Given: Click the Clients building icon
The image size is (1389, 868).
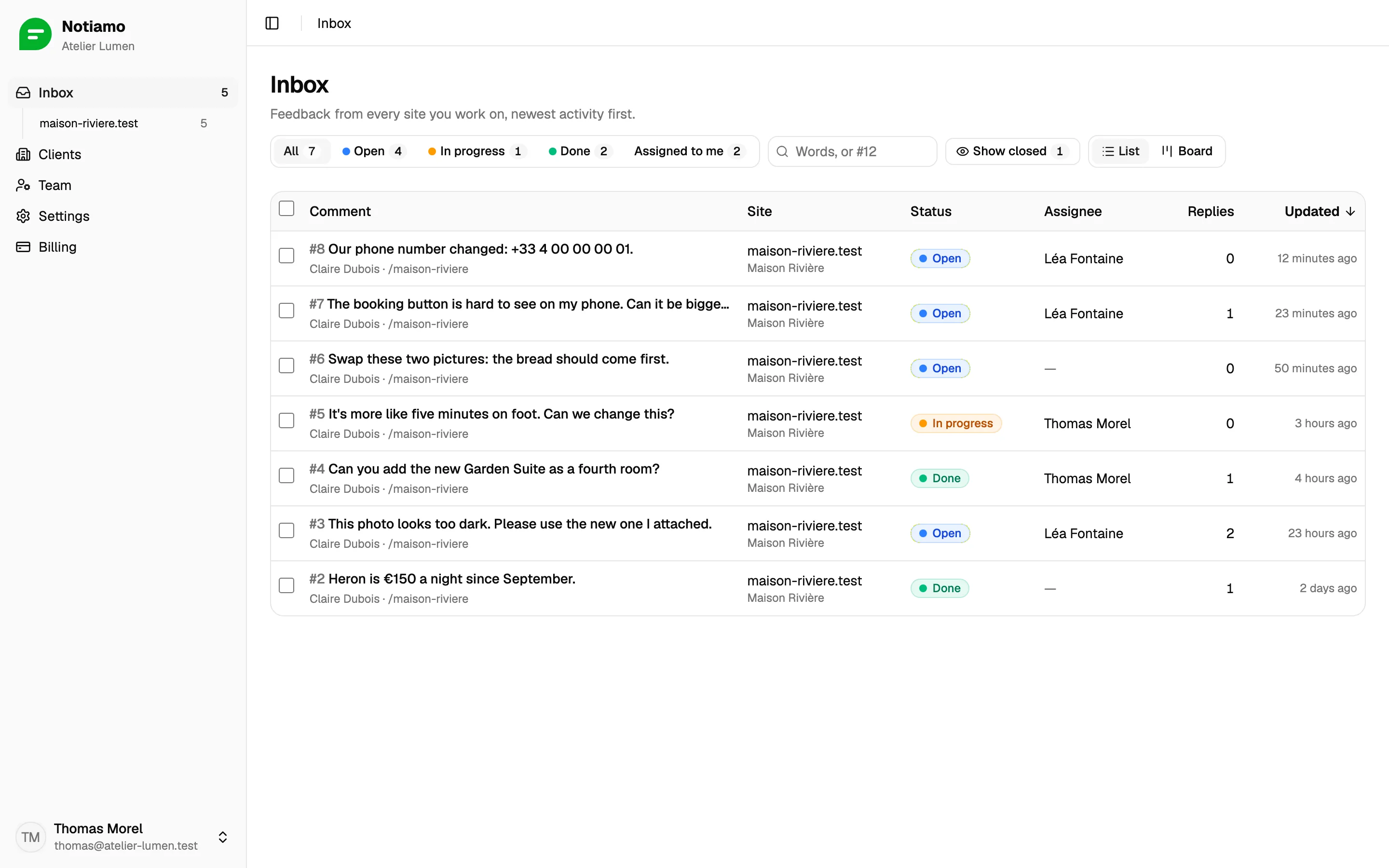Looking at the screenshot, I should [x=23, y=154].
